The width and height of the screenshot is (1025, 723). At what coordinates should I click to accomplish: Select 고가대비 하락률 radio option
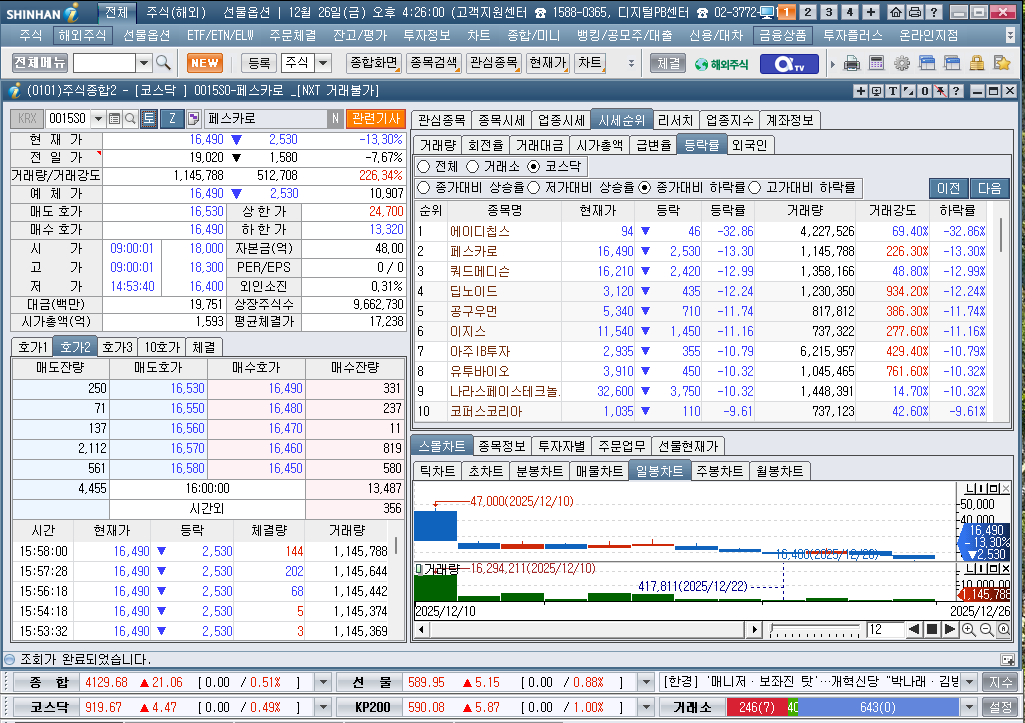pos(755,188)
